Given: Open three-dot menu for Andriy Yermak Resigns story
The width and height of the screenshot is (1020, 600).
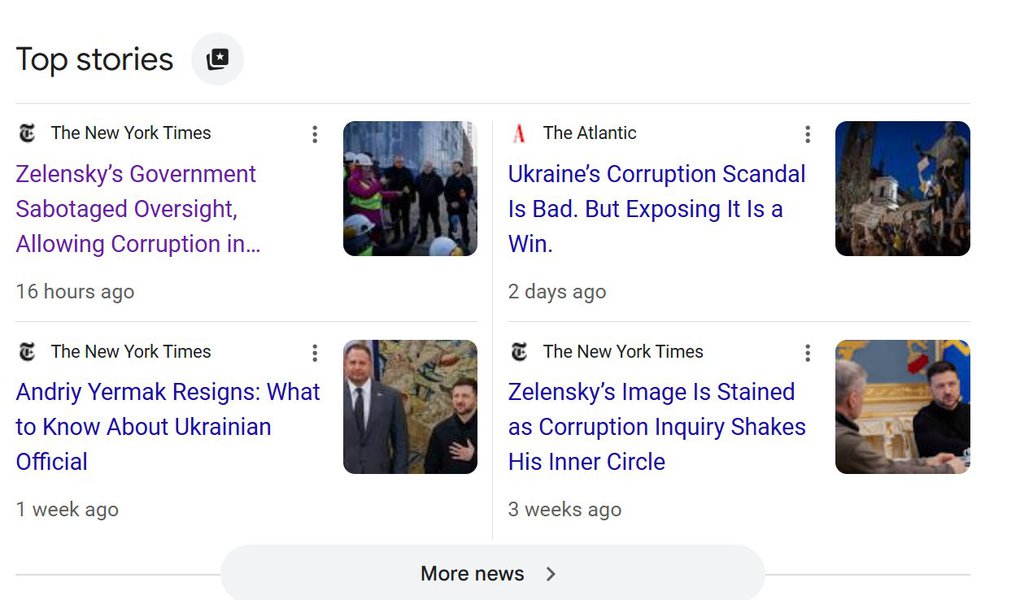Looking at the screenshot, I should pyautogui.click(x=315, y=353).
